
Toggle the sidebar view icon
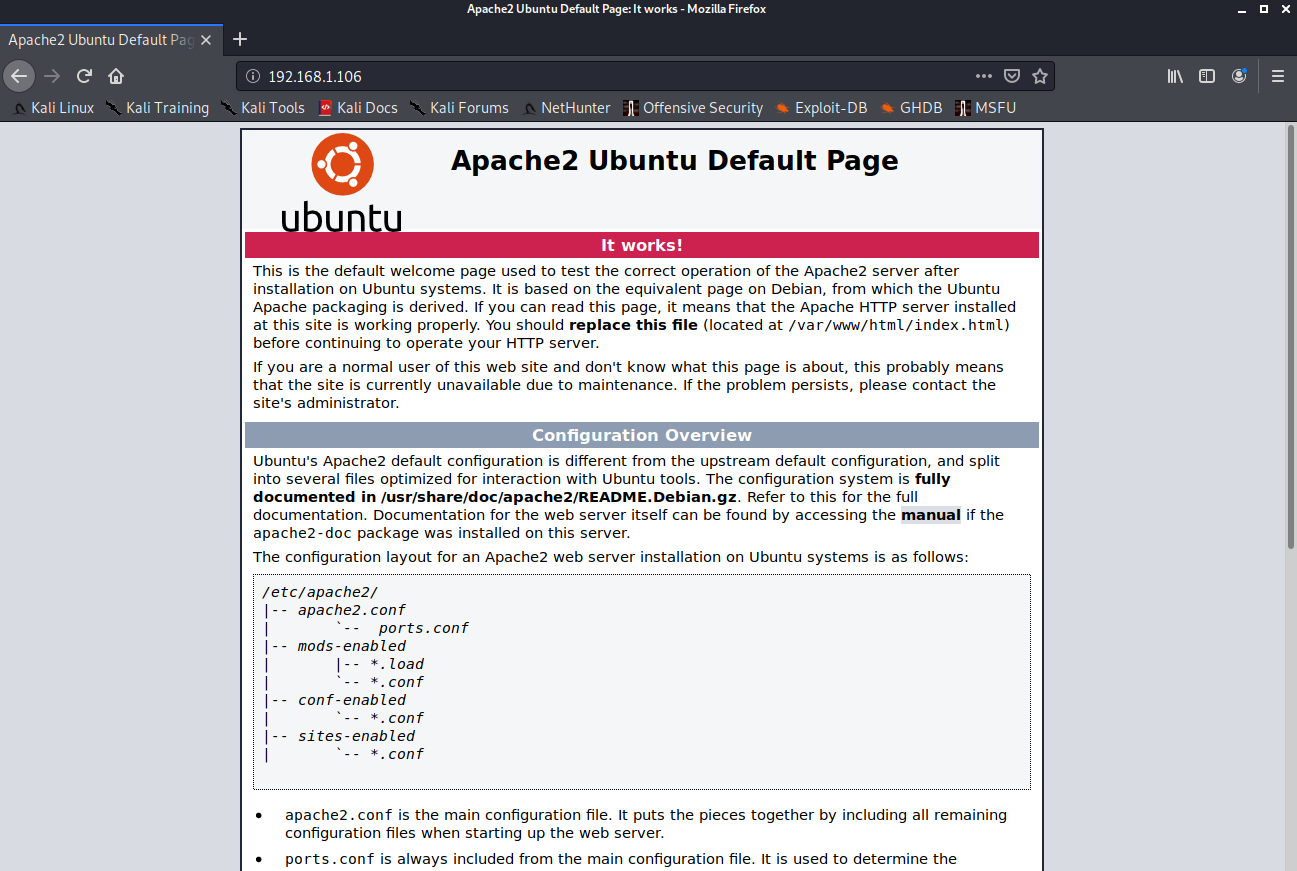(1207, 76)
